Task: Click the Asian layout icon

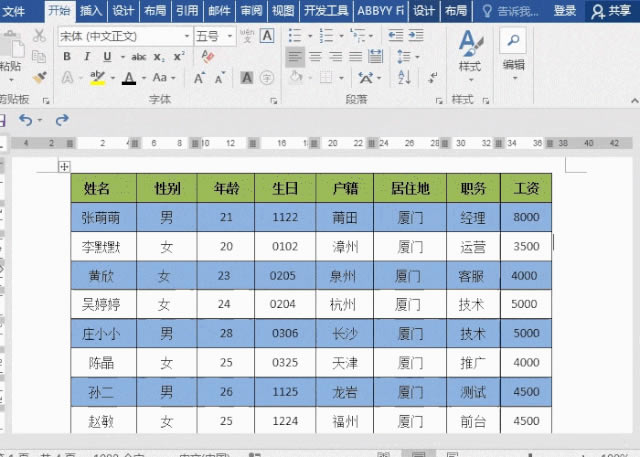Action: pos(366,77)
